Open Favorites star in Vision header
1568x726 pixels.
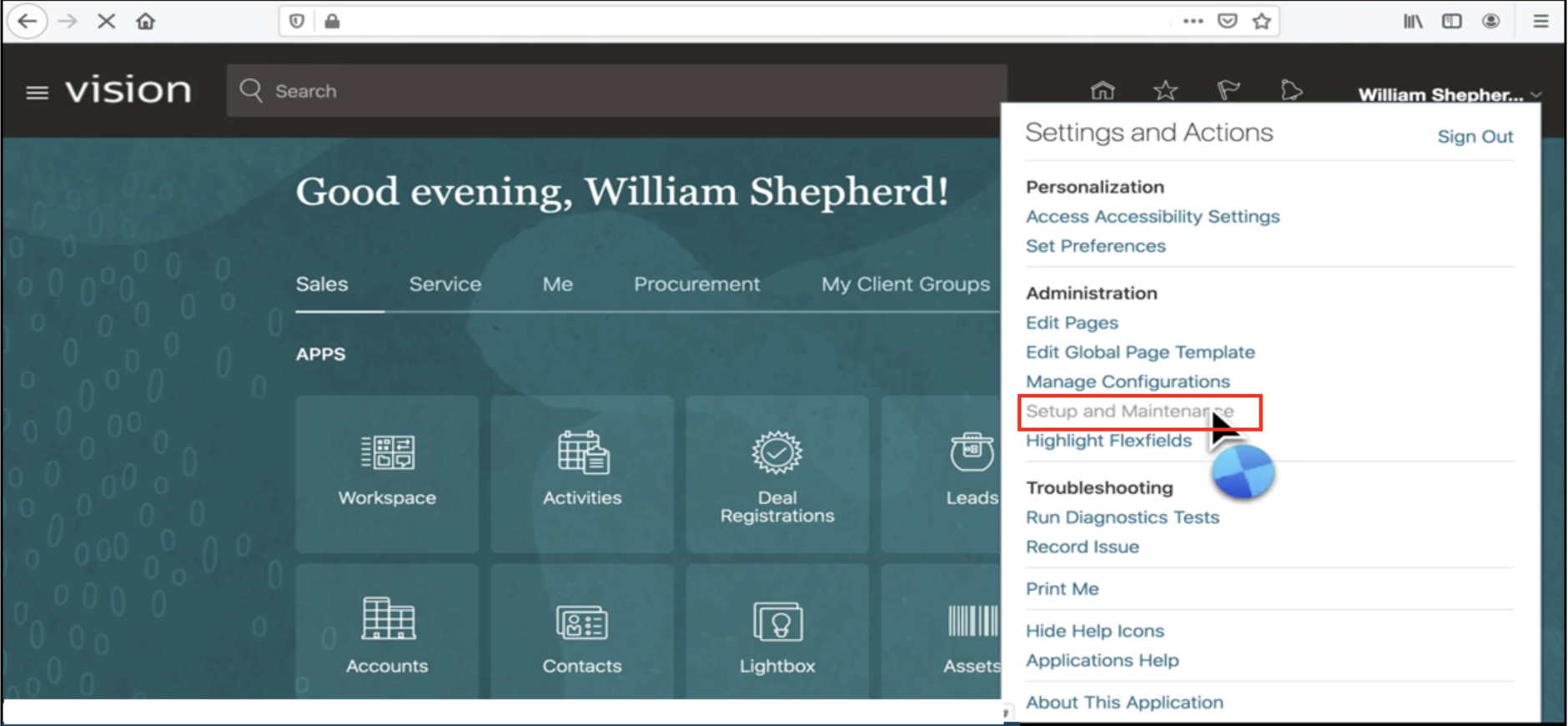[x=1165, y=91]
